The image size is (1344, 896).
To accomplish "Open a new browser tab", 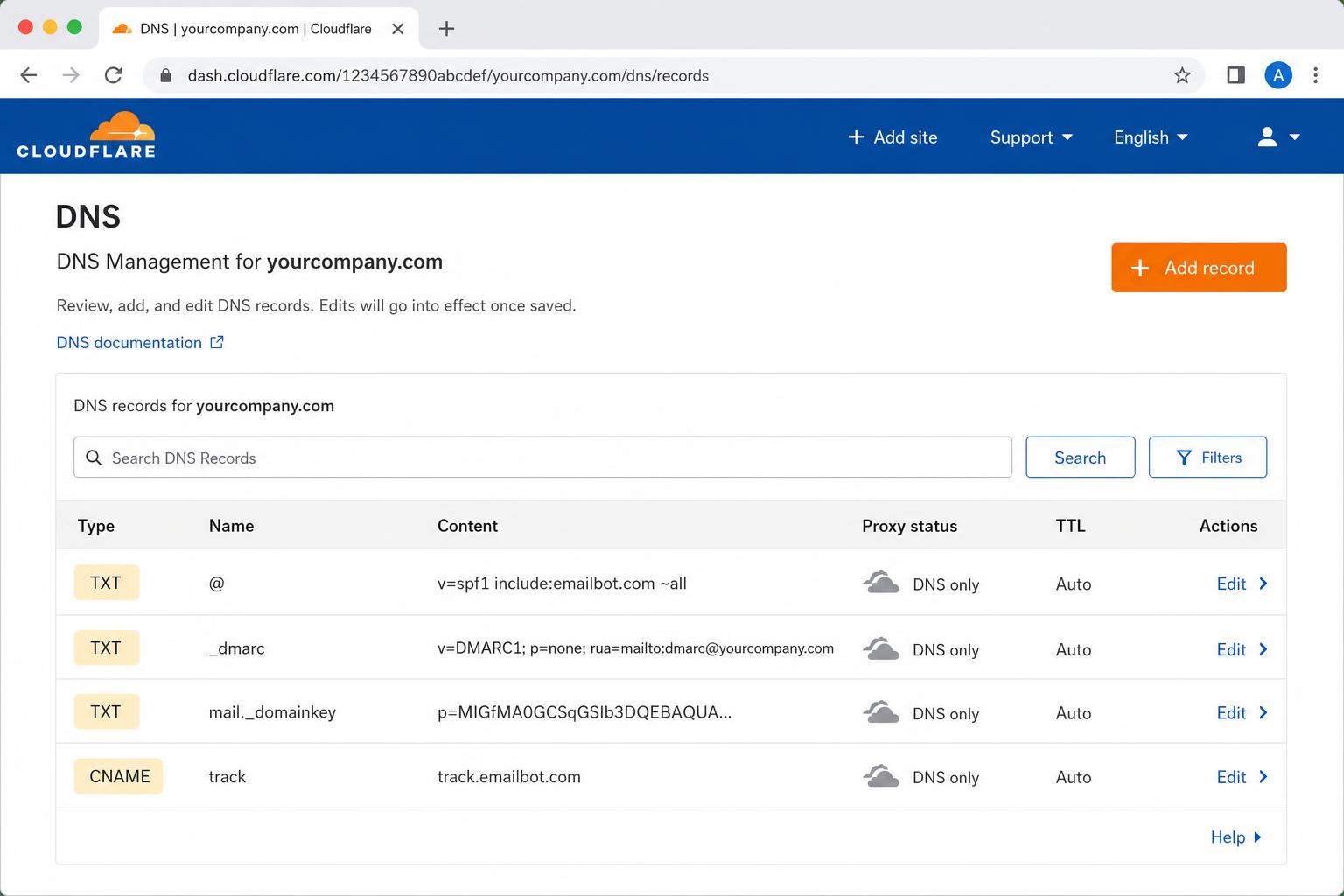I will (x=446, y=29).
